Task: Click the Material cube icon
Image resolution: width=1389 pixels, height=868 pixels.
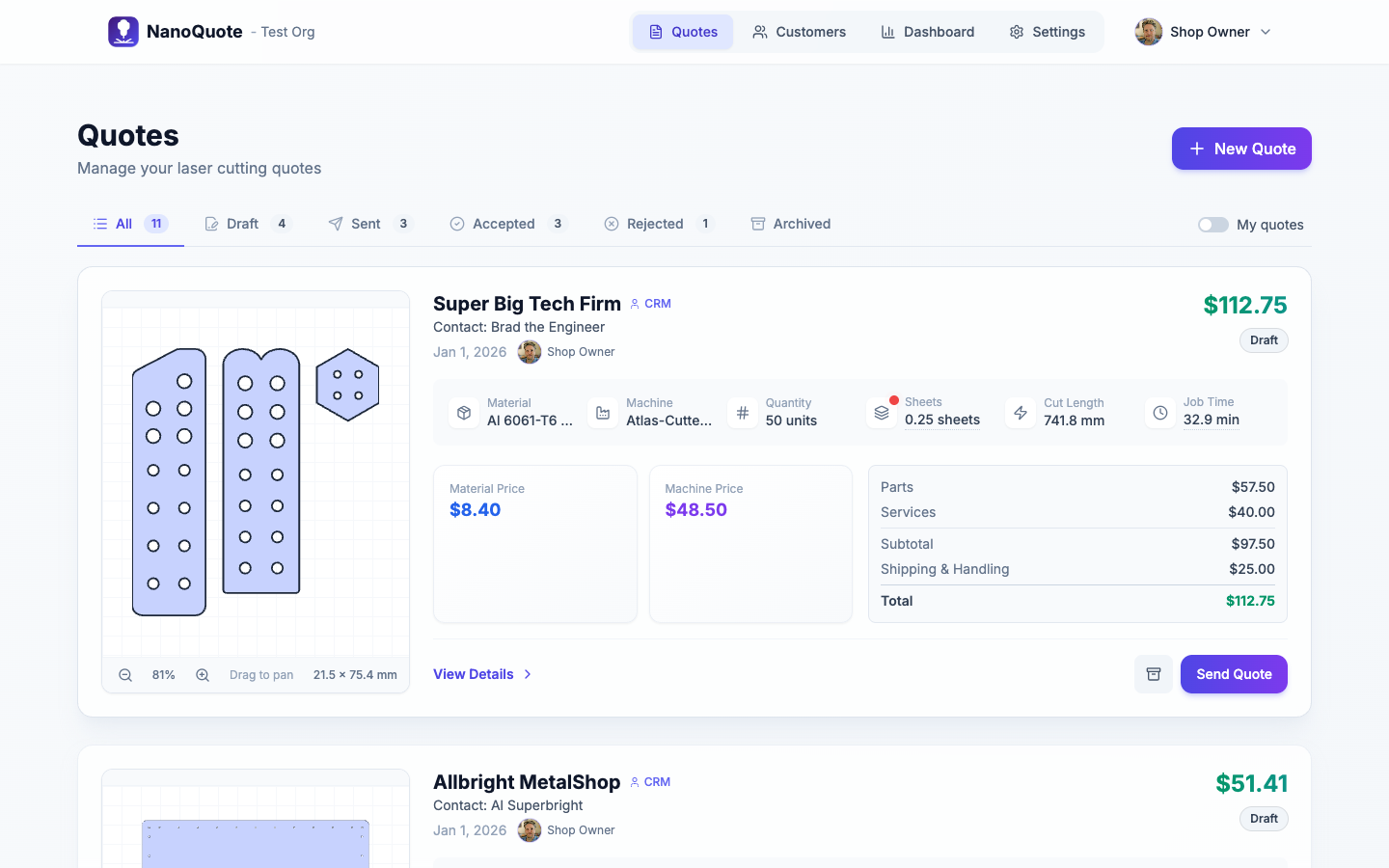Action: click(x=464, y=413)
